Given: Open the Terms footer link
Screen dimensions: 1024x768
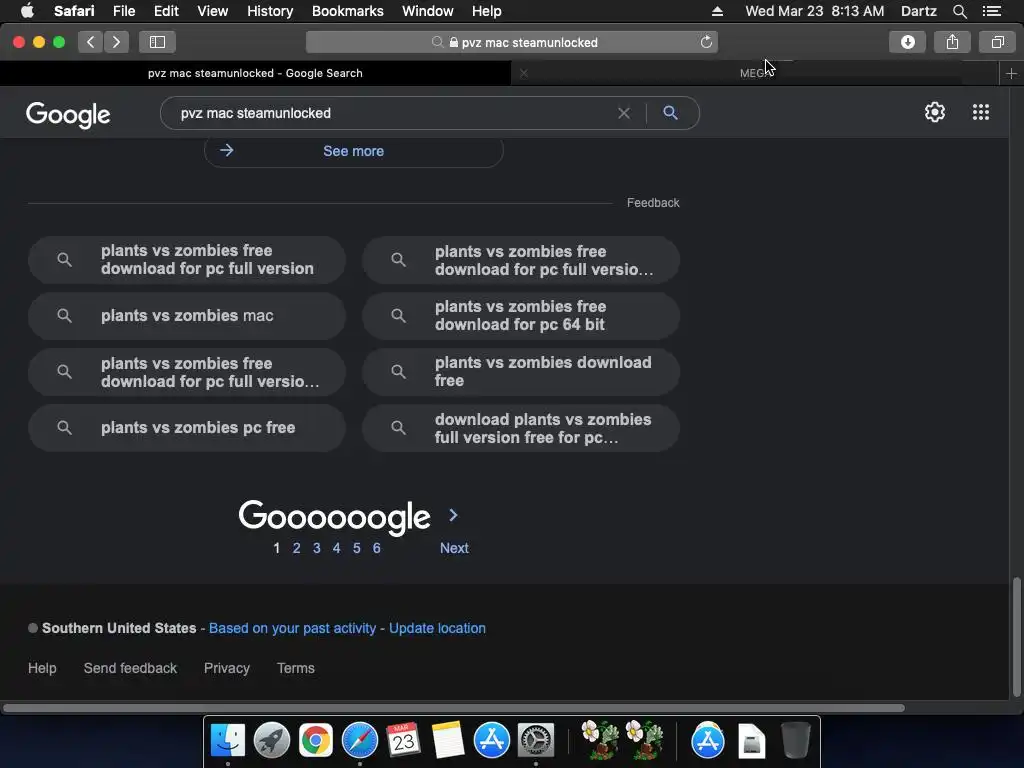Looking at the screenshot, I should pos(296,668).
